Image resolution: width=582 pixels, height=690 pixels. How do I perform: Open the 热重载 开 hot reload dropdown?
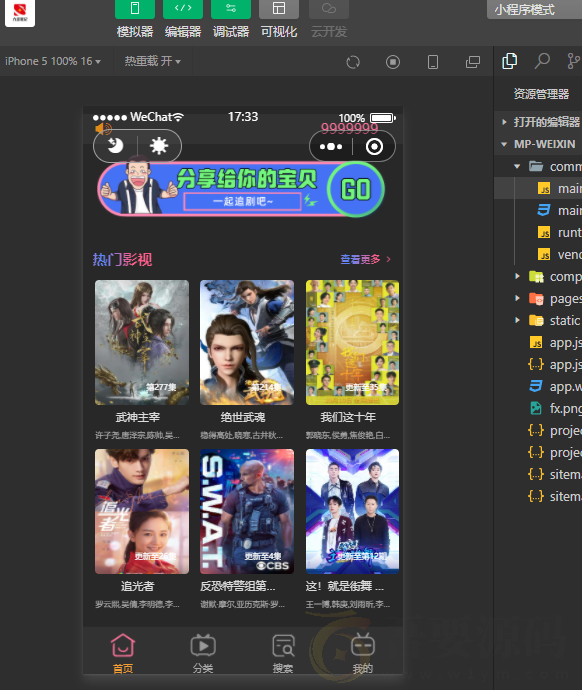click(152, 61)
